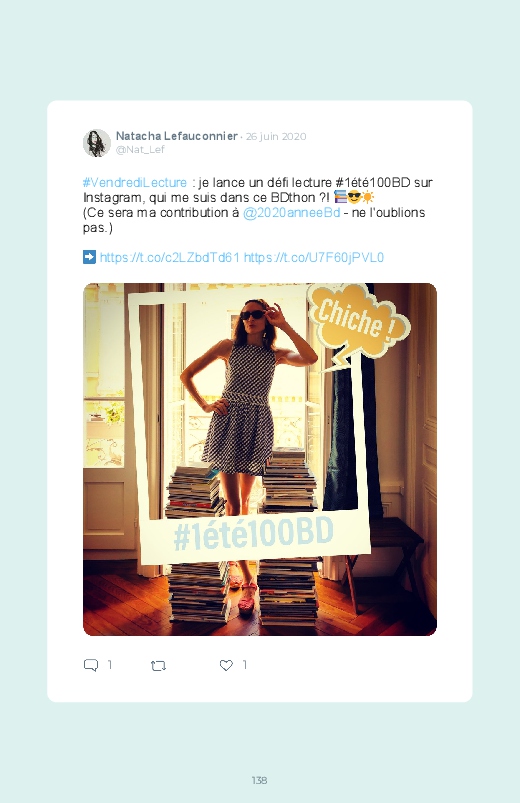
Task: Click the page number 138
Action: tap(259, 780)
